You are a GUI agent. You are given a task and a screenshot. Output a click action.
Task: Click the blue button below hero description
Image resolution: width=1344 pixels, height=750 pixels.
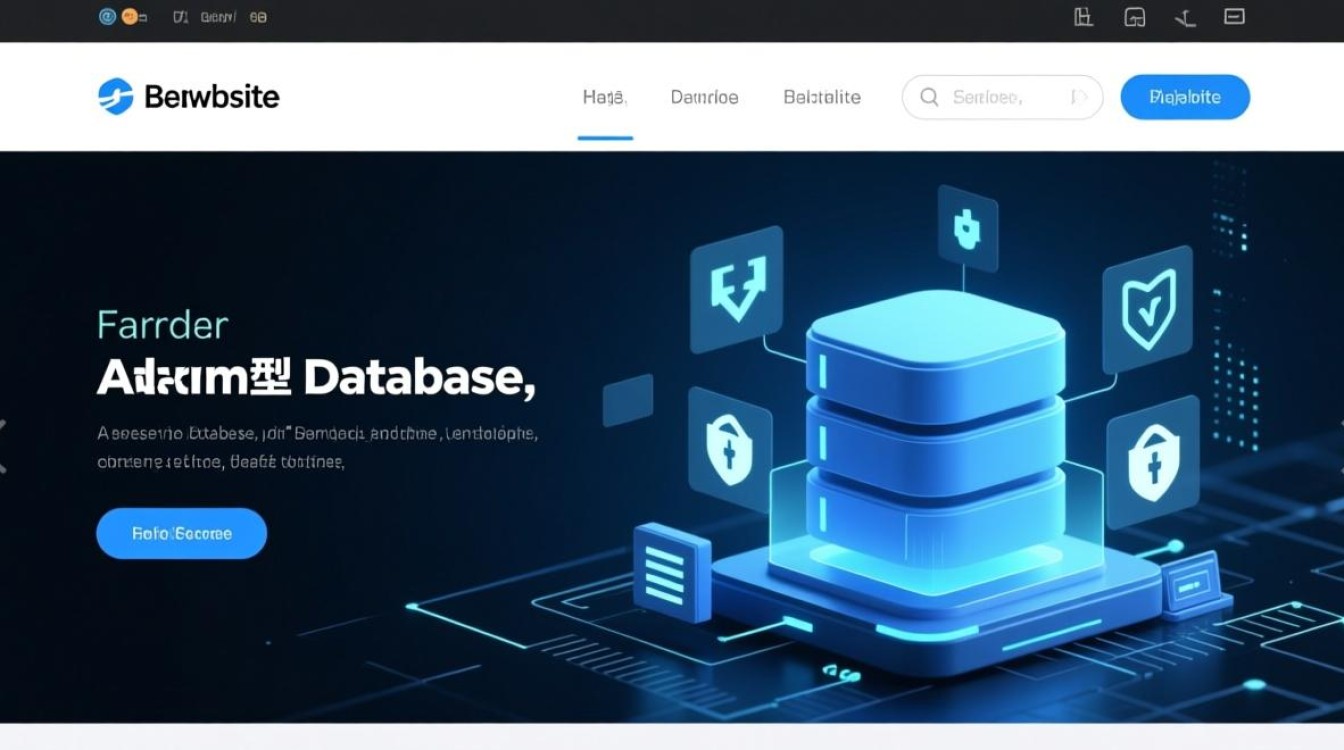181,533
